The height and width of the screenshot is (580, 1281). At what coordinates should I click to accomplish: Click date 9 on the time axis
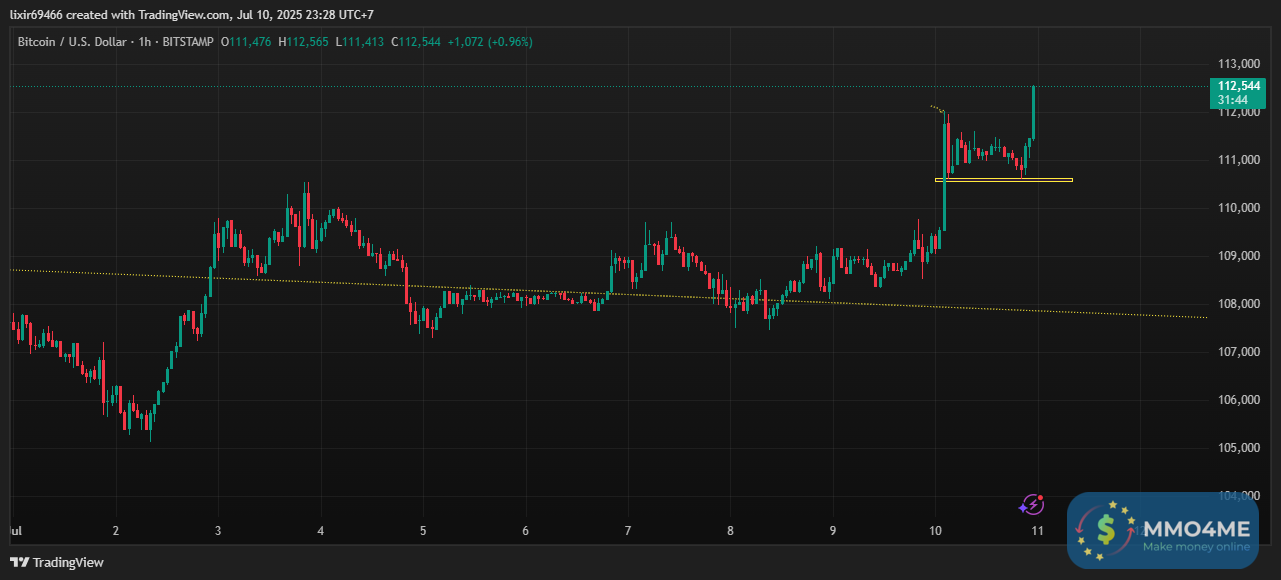(x=833, y=530)
